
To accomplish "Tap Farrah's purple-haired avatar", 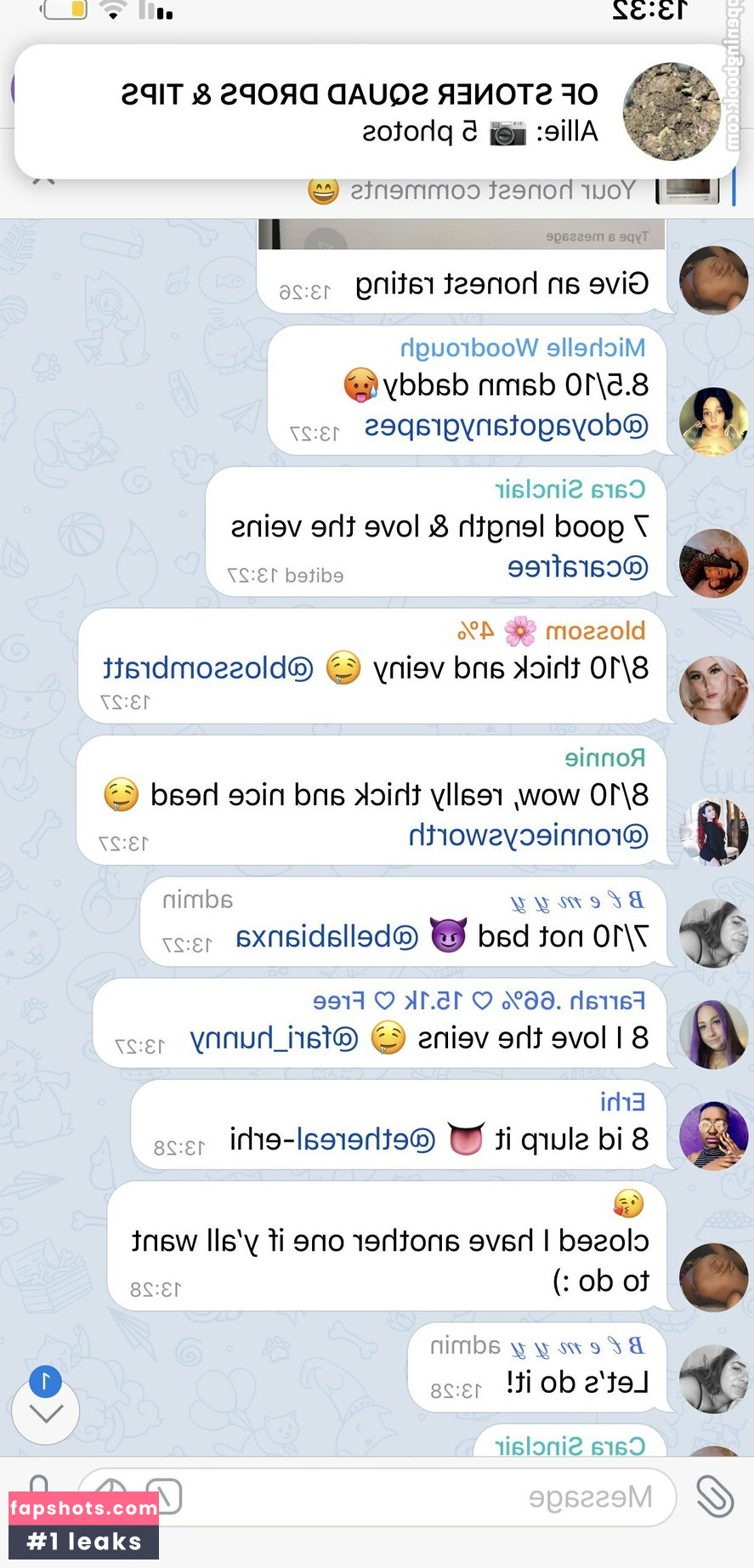I will (713, 1035).
